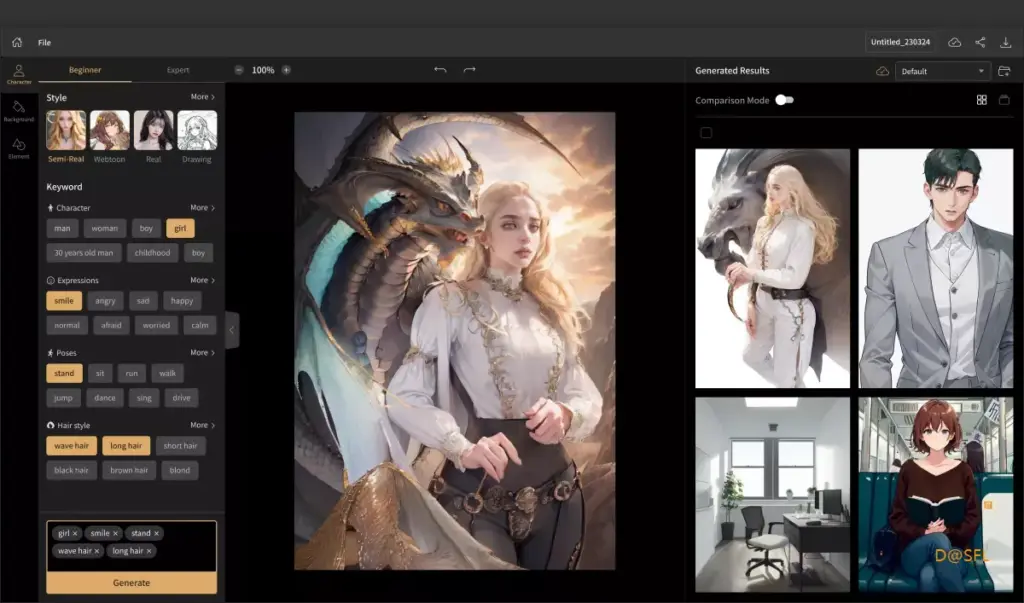Toggle the short hair keyword
The height and width of the screenshot is (603, 1024).
pos(180,446)
